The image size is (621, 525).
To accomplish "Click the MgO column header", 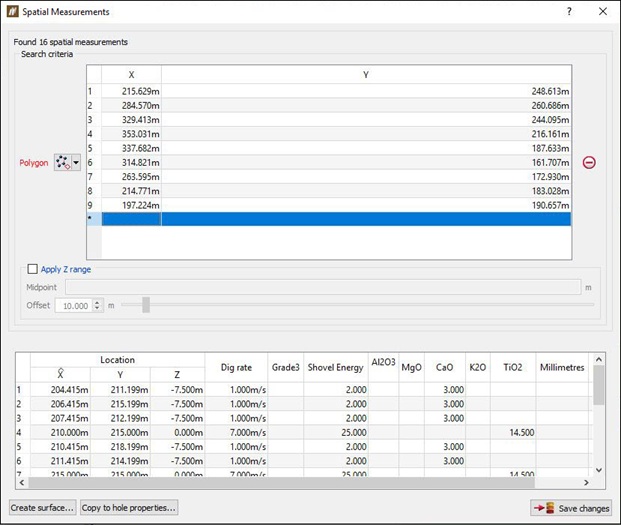I will 411,367.
